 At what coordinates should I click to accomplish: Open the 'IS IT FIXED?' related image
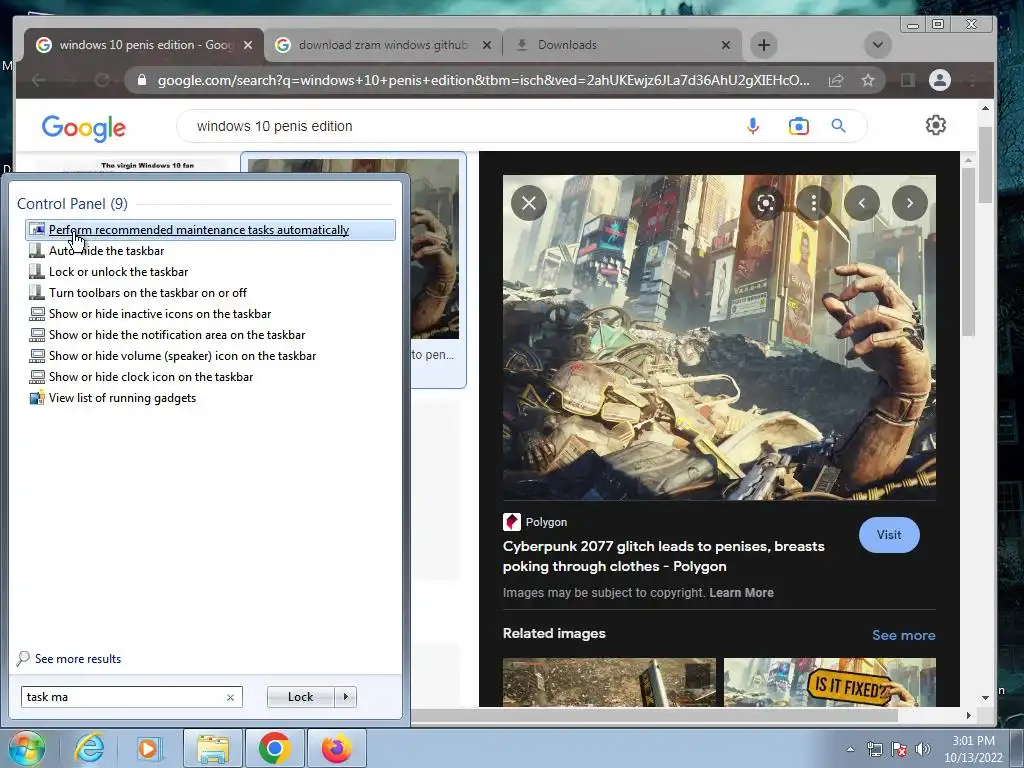tap(829, 682)
